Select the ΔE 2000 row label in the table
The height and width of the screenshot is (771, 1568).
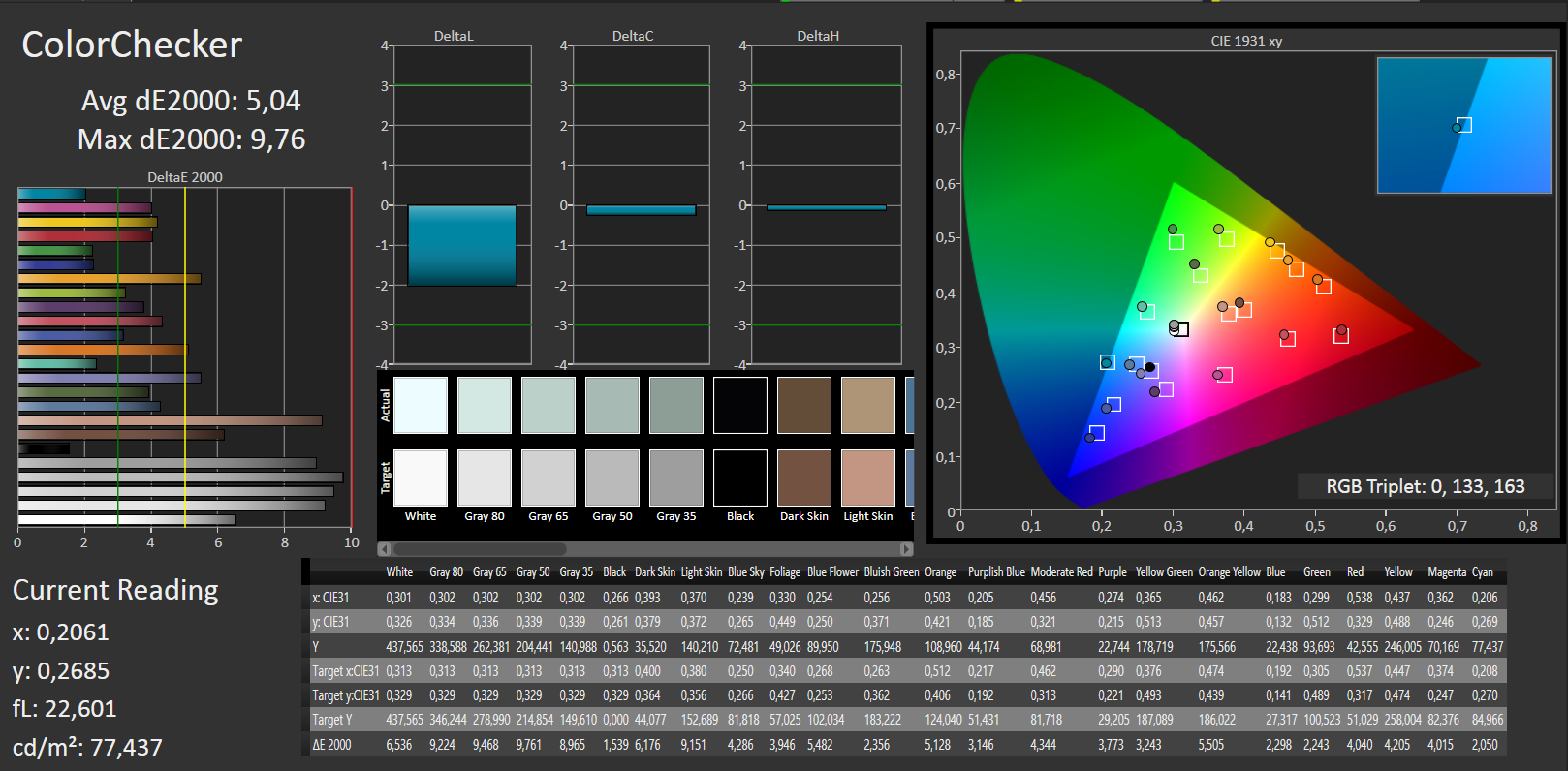[332, 745]
